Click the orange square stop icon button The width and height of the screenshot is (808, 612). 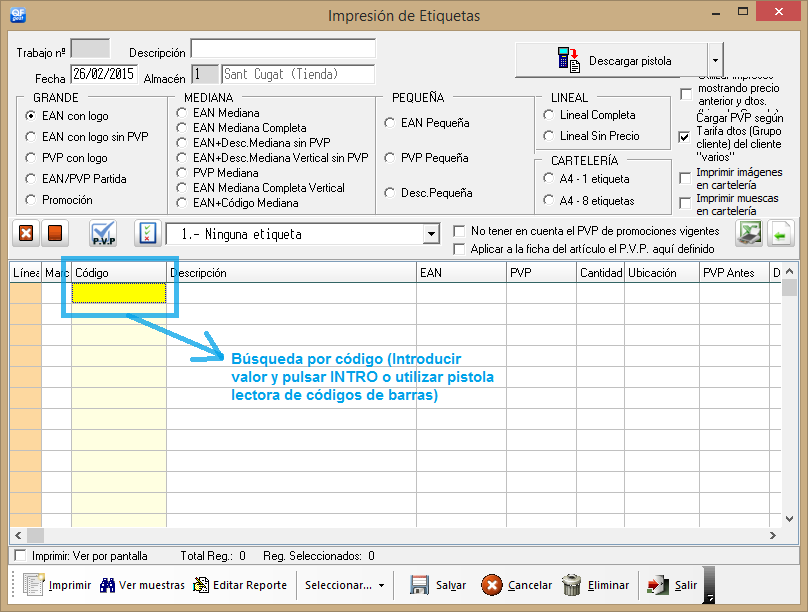[x=55, y=233]
